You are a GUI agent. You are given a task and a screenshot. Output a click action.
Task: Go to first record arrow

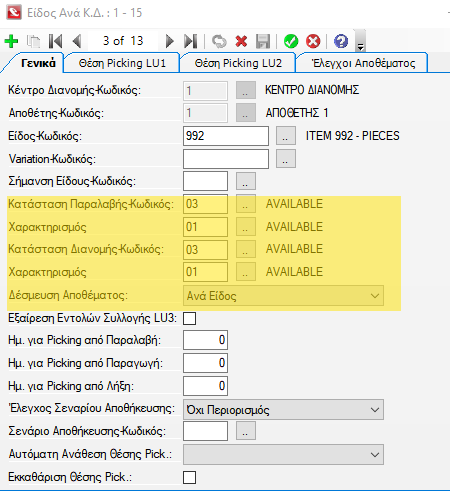55,41
